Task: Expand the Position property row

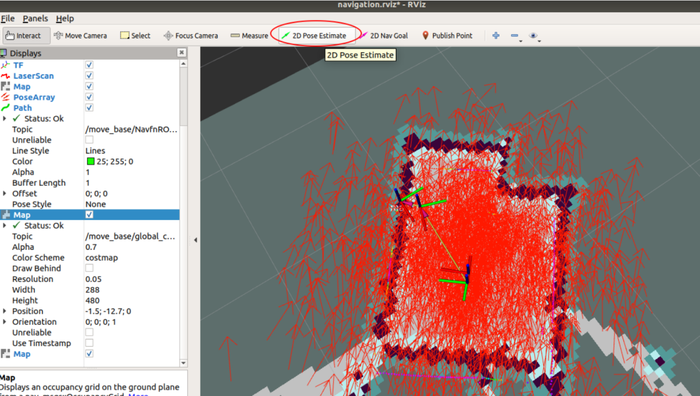Action: click(4, 311)
